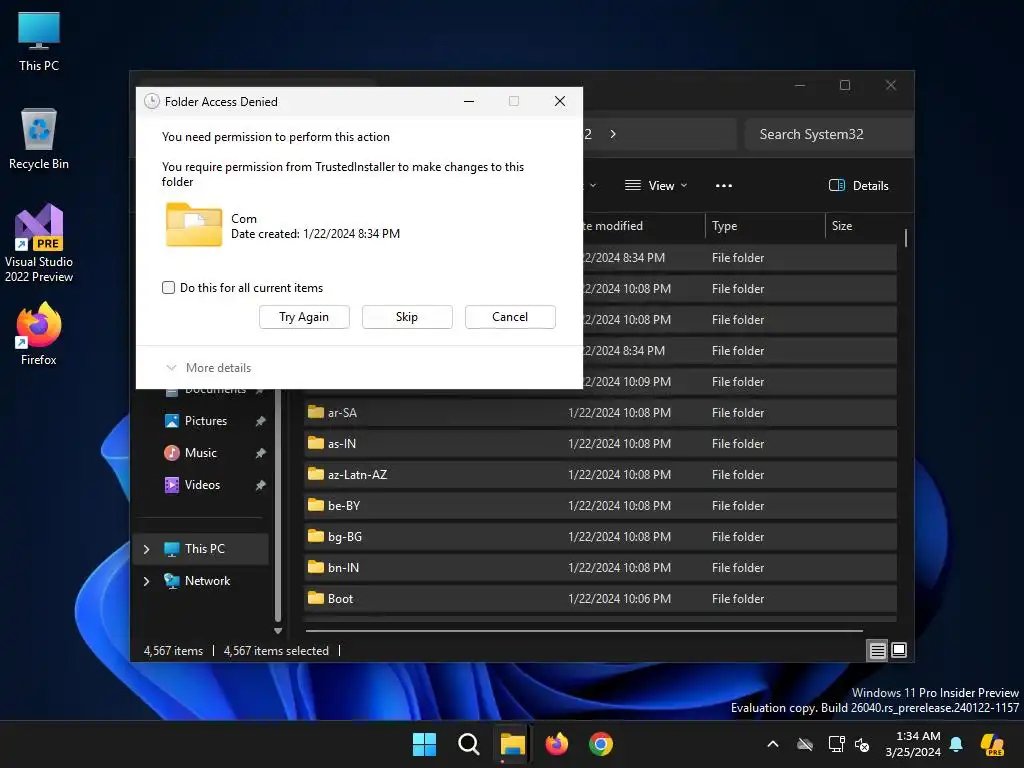Select the bg-BG folder

click(600, 537)
